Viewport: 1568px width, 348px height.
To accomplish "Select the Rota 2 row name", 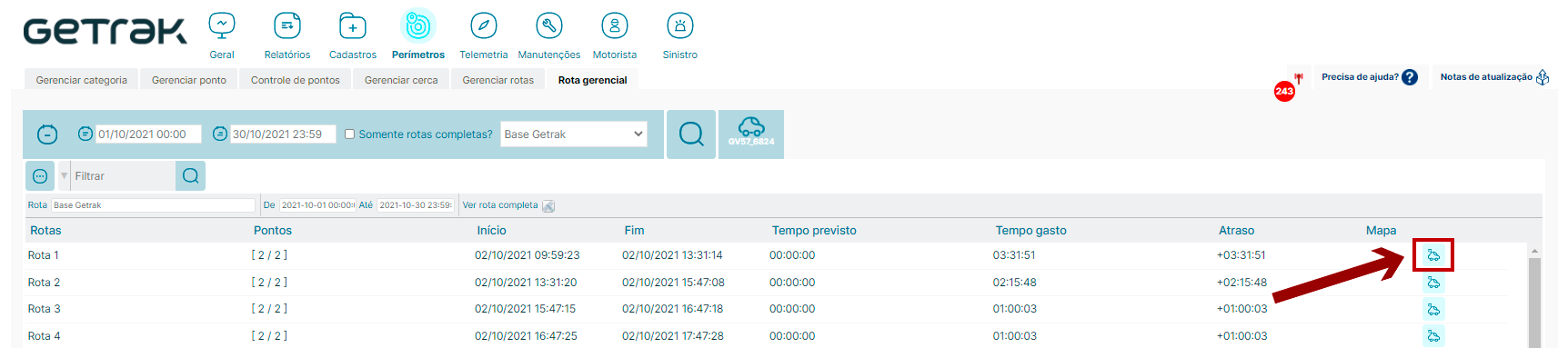I will [44, 283].
